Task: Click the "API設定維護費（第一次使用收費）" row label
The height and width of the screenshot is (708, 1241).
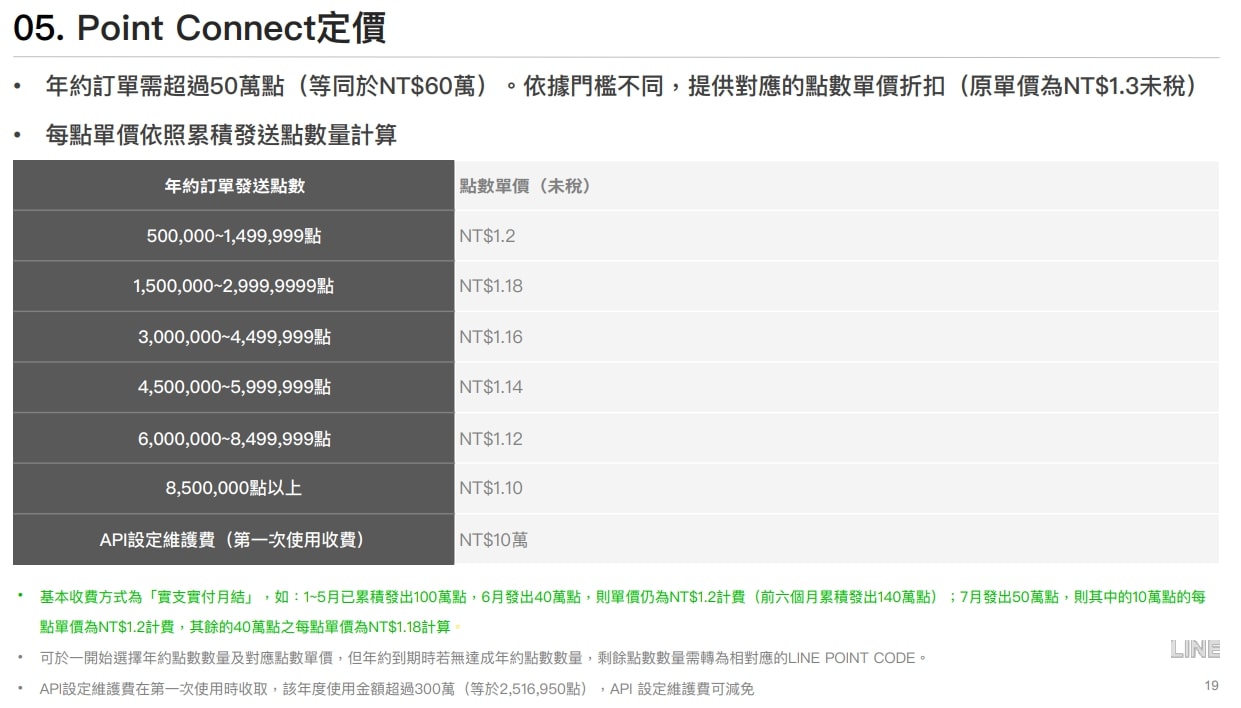Action: pos(234,540)
